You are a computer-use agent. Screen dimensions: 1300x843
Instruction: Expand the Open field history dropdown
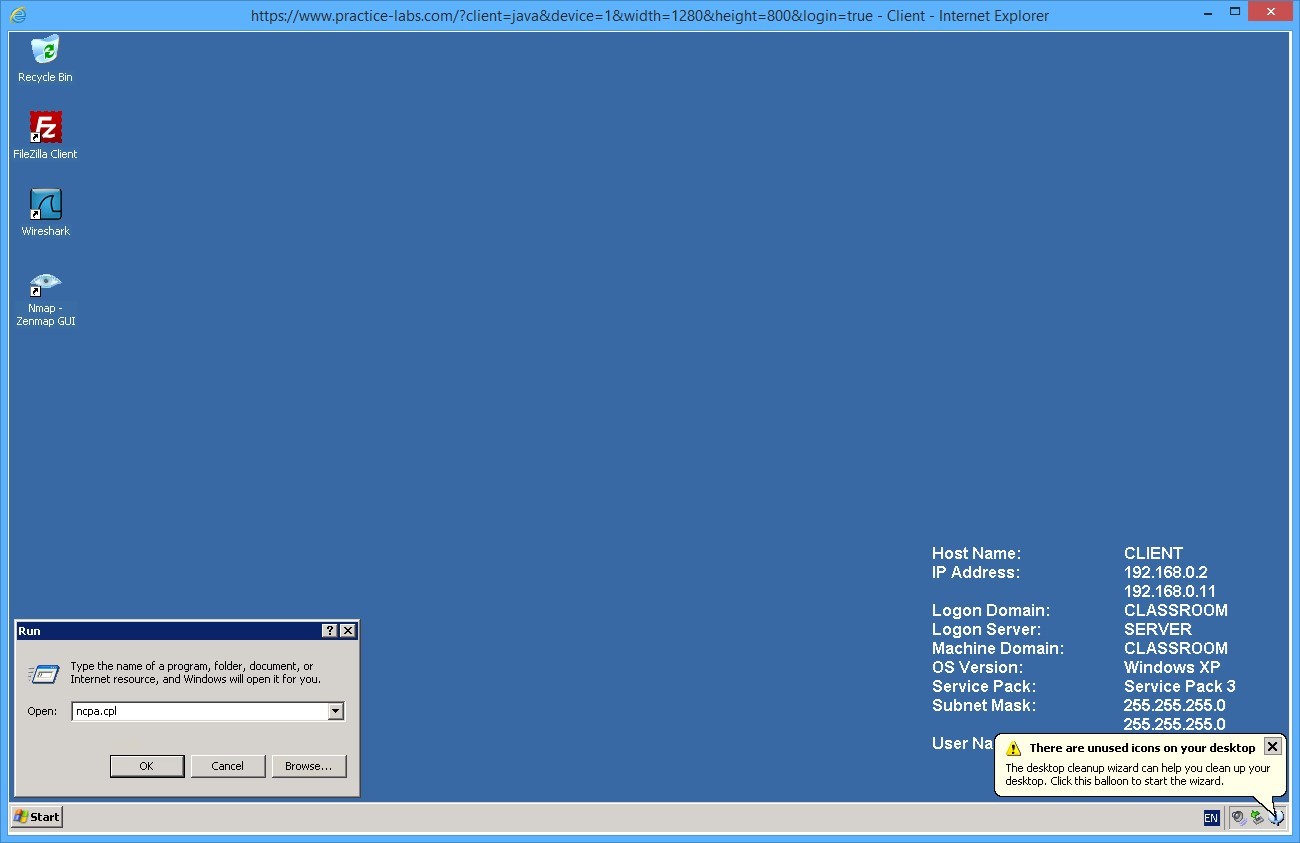click(x=337, y=710)
